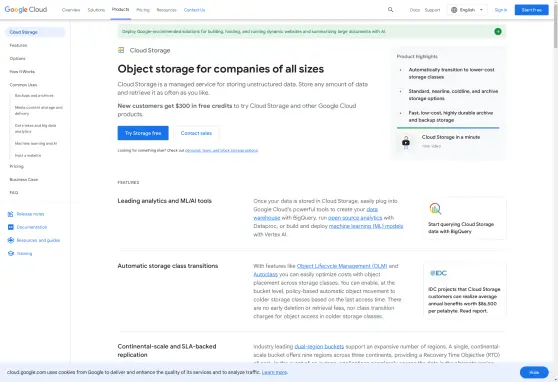
Task: Click the Documentation icon in sidebar
Action: (x=11, y=227)
